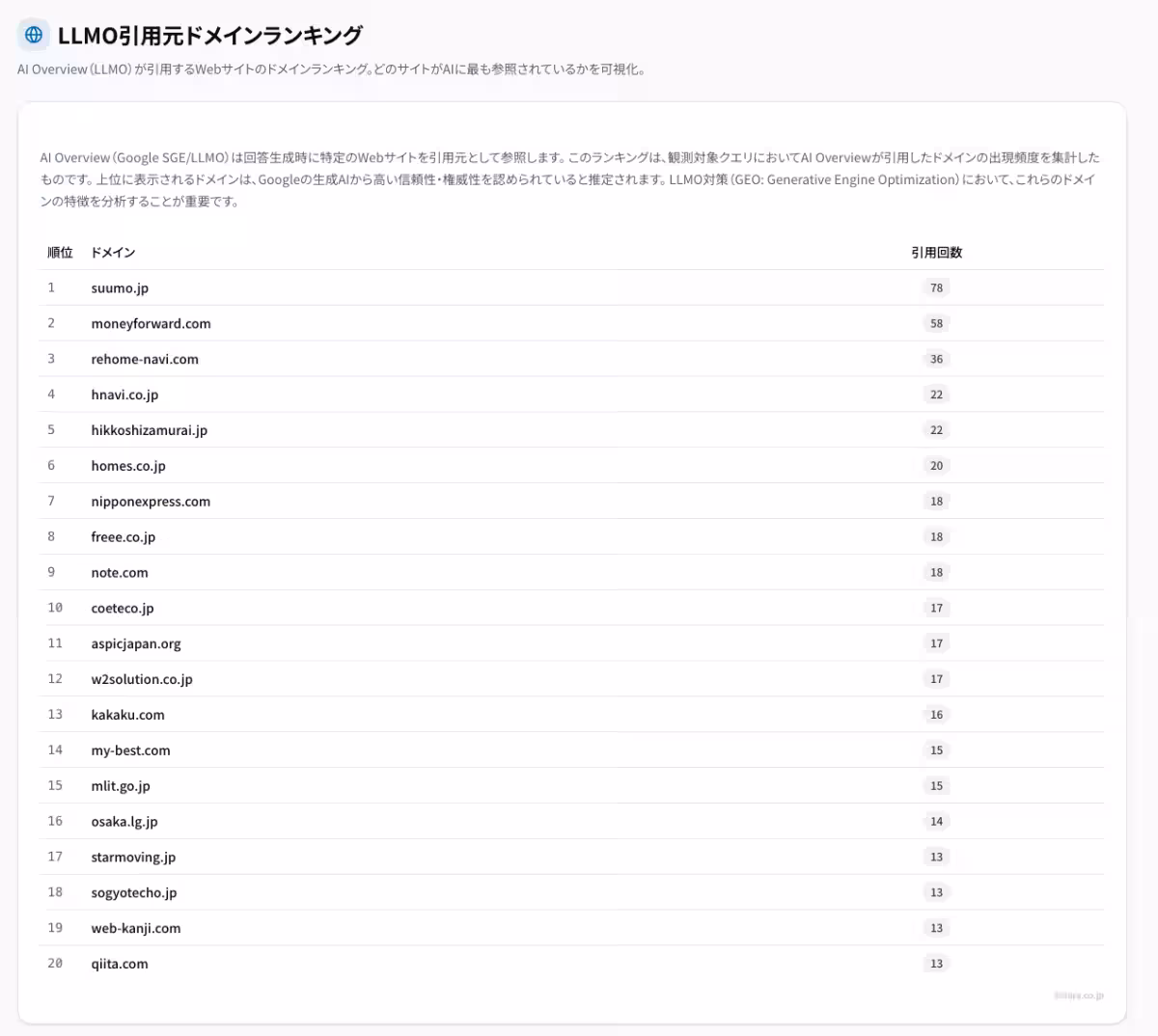Select domain my-best.com
This screenshot has height=1036, width=1158.
pos(130,750)
